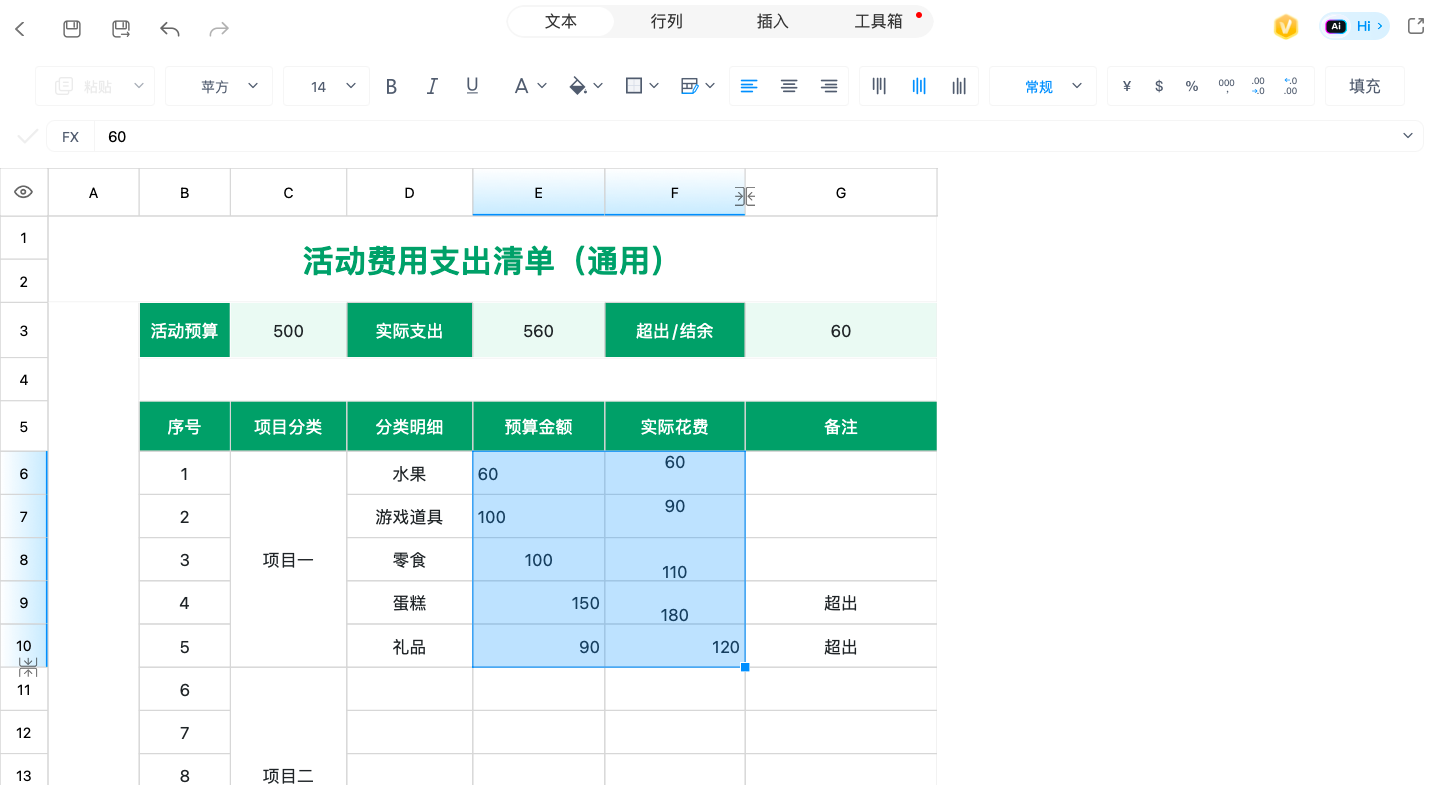Set vertical alignment to bottom
1430x785 pixels.
[x=959, y=87]
